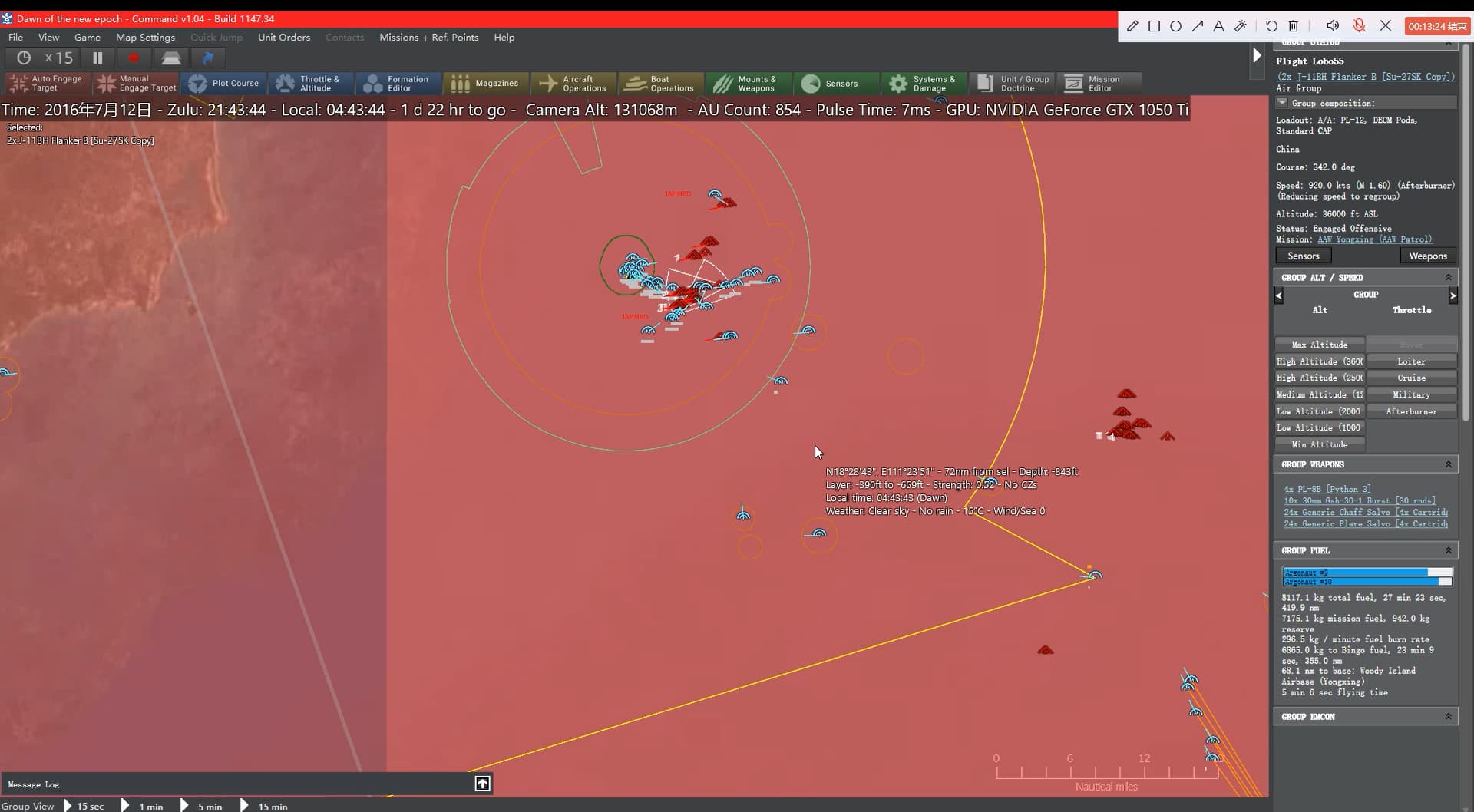Image resolution: width=1474 pixels, height=812 pixels.
Task: Open Mounts & Weapons
Action: pos(749,83)
